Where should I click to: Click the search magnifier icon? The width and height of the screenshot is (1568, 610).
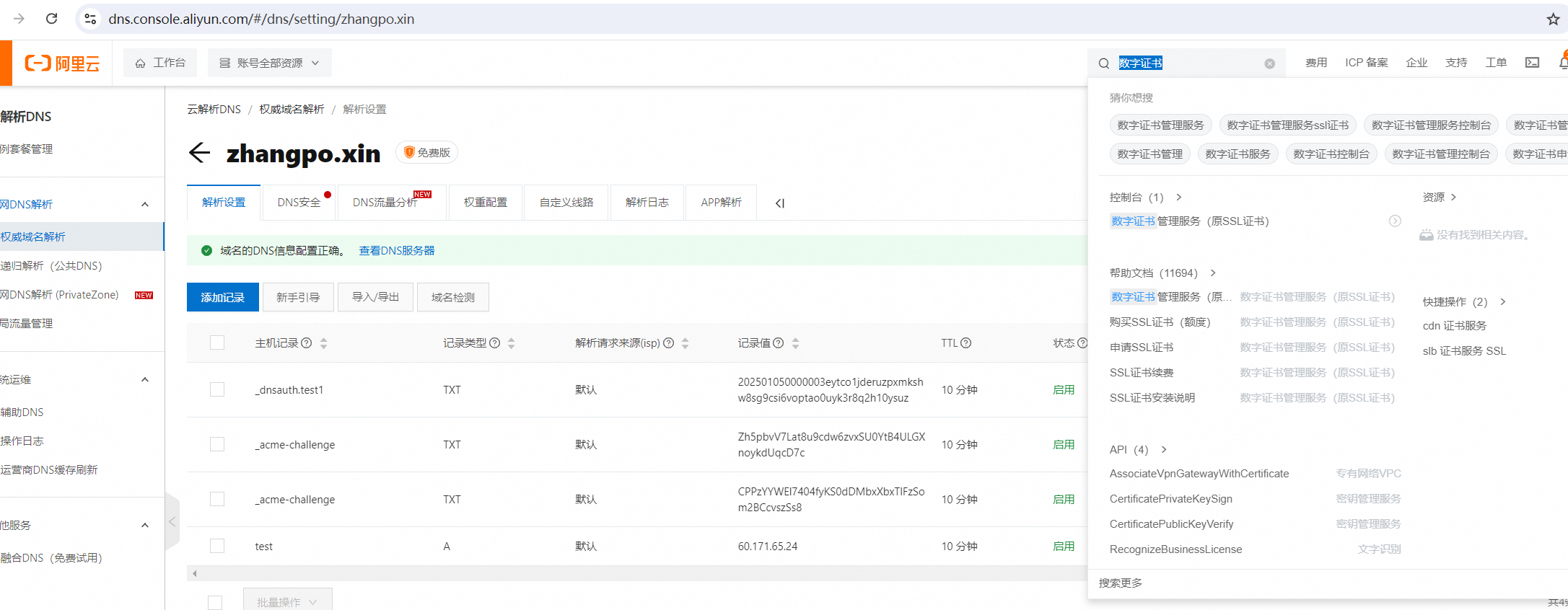[x=1104, y=63]
